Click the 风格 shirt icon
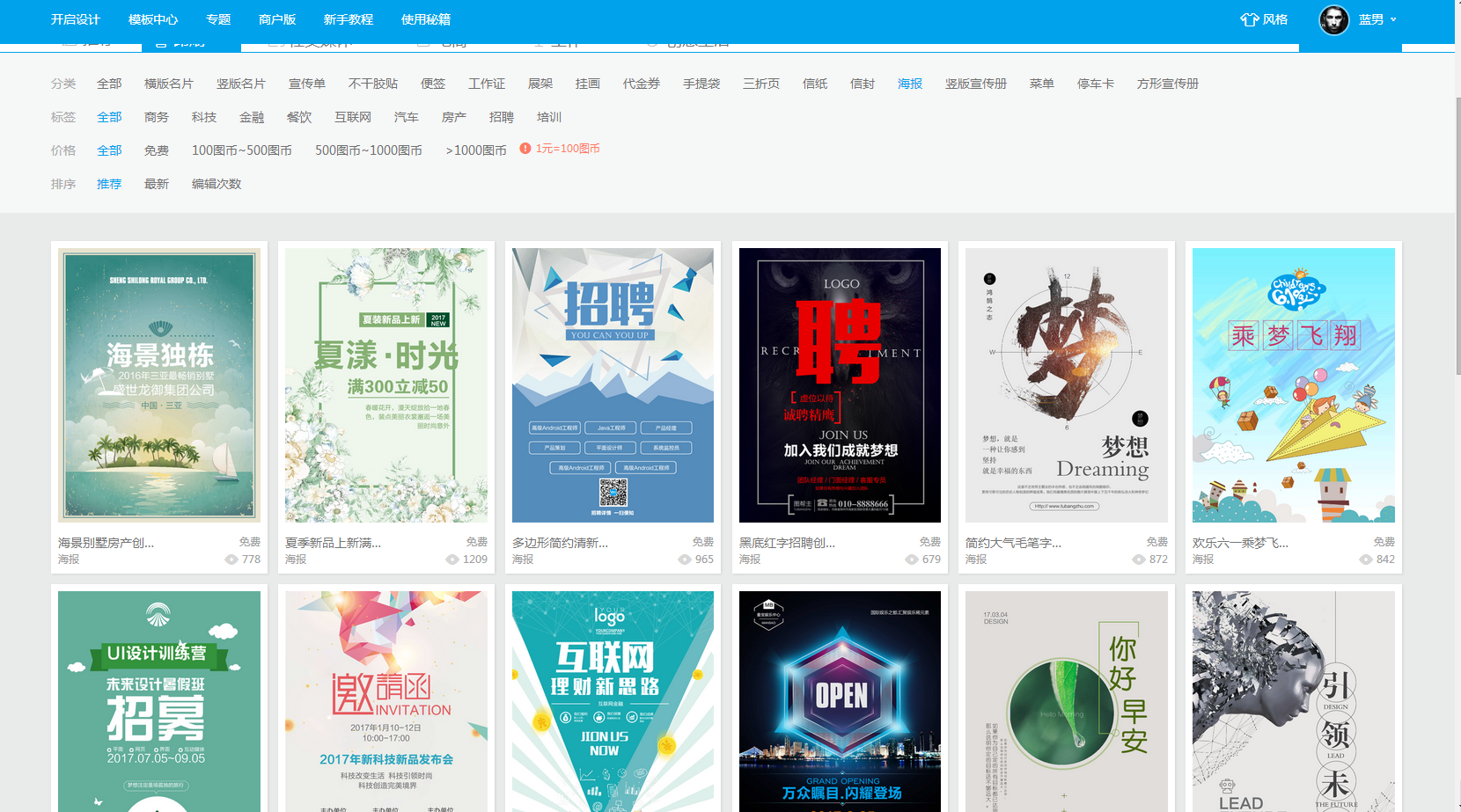Image resolution: width=1461 pixels, height=812 pixels. pos(1249,19)
